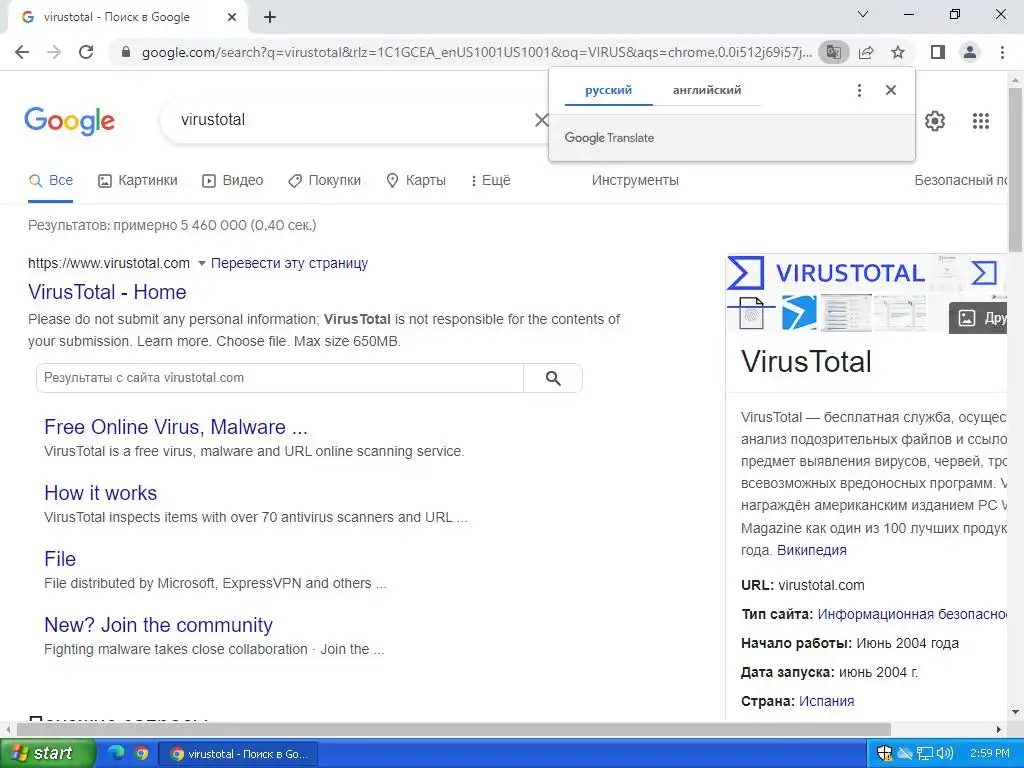Open the more images button in panel
The image size is (1024, 768).
(978, 318)
